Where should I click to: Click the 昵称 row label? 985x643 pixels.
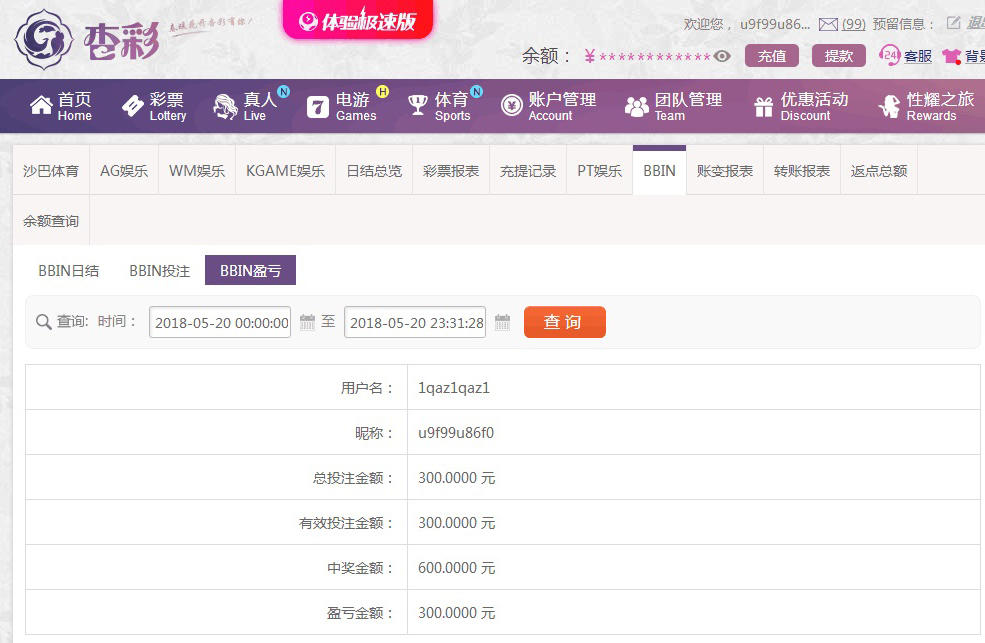click(375, 433)
